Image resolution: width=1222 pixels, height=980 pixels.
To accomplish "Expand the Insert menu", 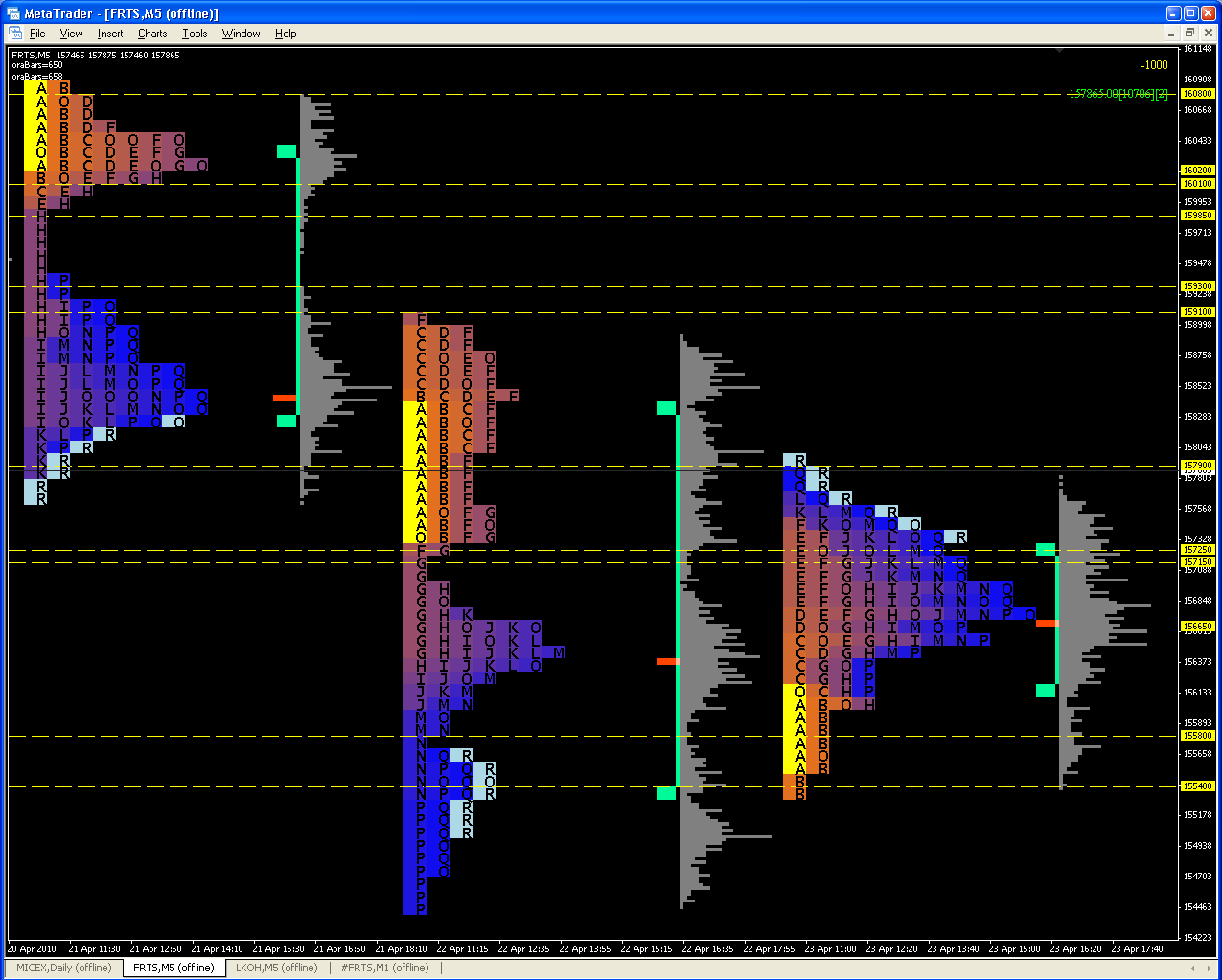I will [x=110, y=34].
